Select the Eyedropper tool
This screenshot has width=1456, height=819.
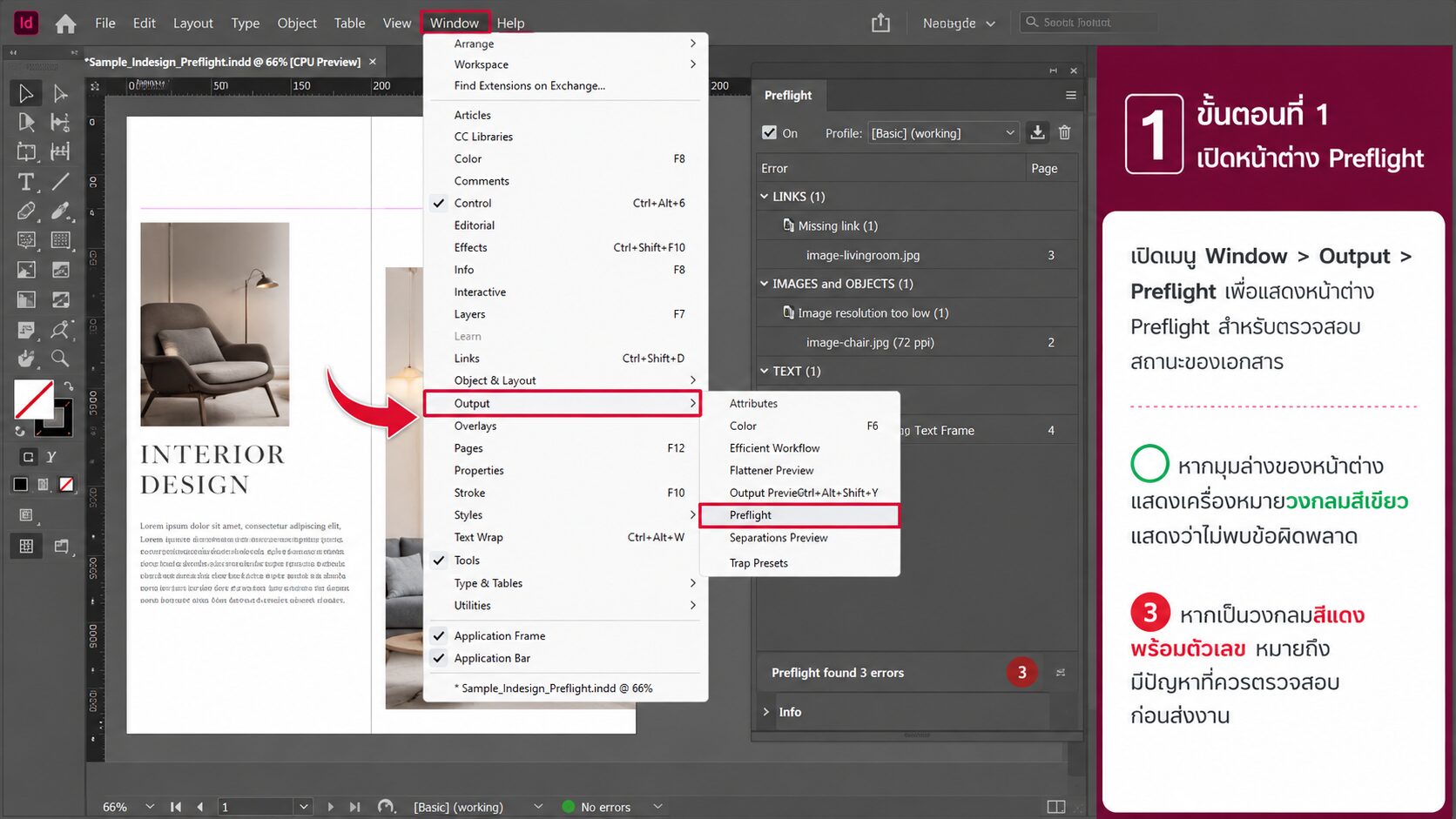pos(60,329)
